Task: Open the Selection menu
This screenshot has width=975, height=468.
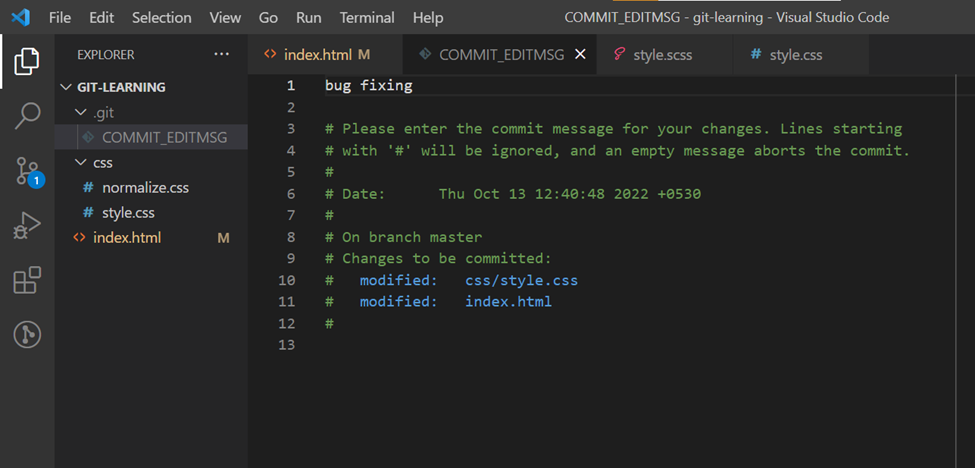Action: click(161, 18)
